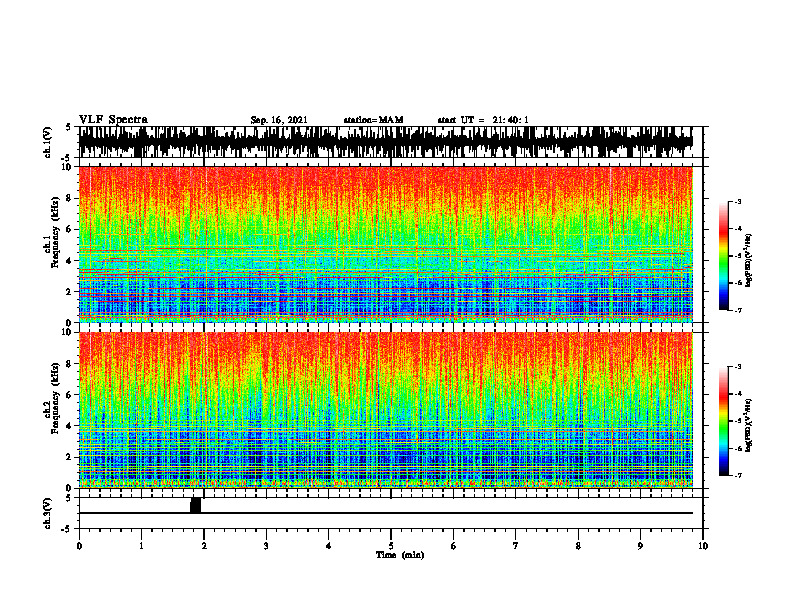Click the "Time (min)" axis label
The height and width of the screenshot is (612, 792).
[400, 555]
